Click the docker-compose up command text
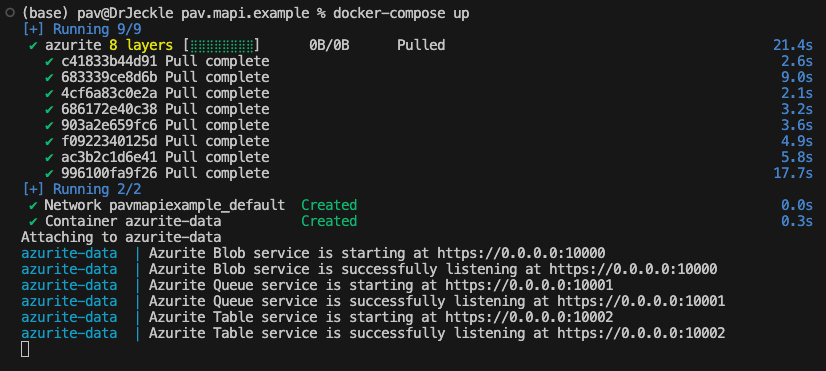 (401, 14)
